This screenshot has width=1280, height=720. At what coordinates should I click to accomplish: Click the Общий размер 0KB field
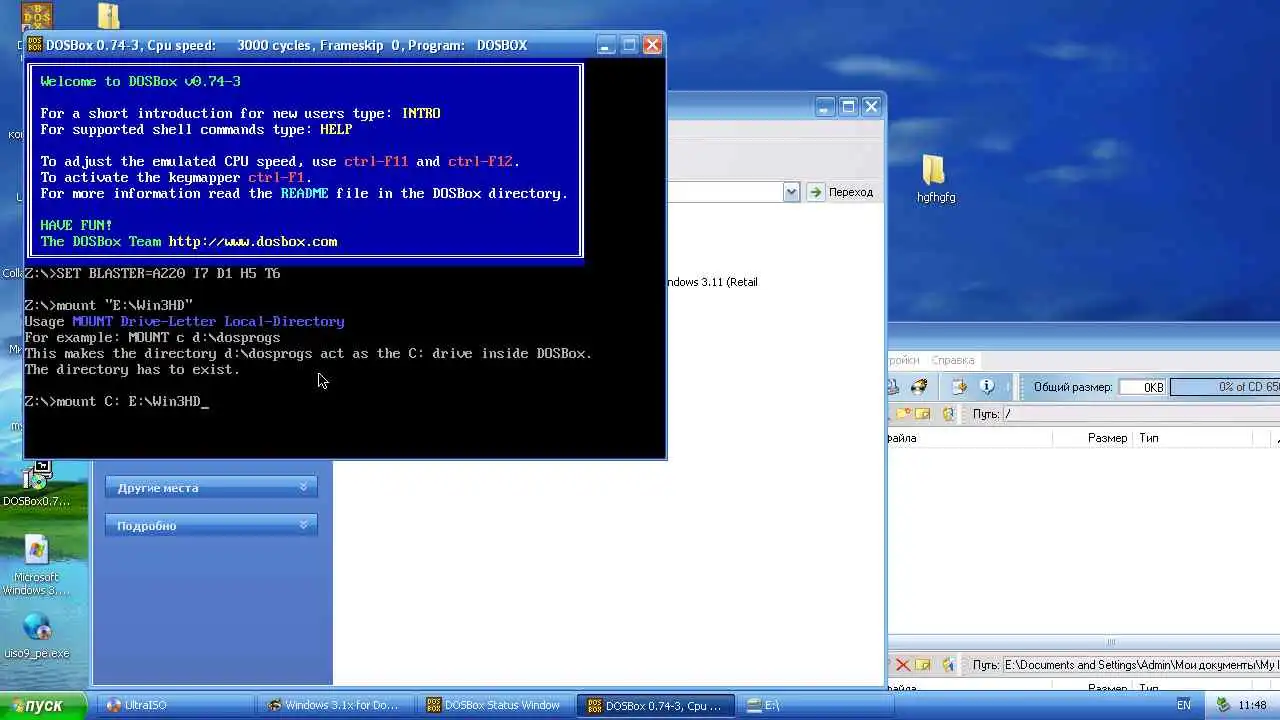pos(1141,387)
